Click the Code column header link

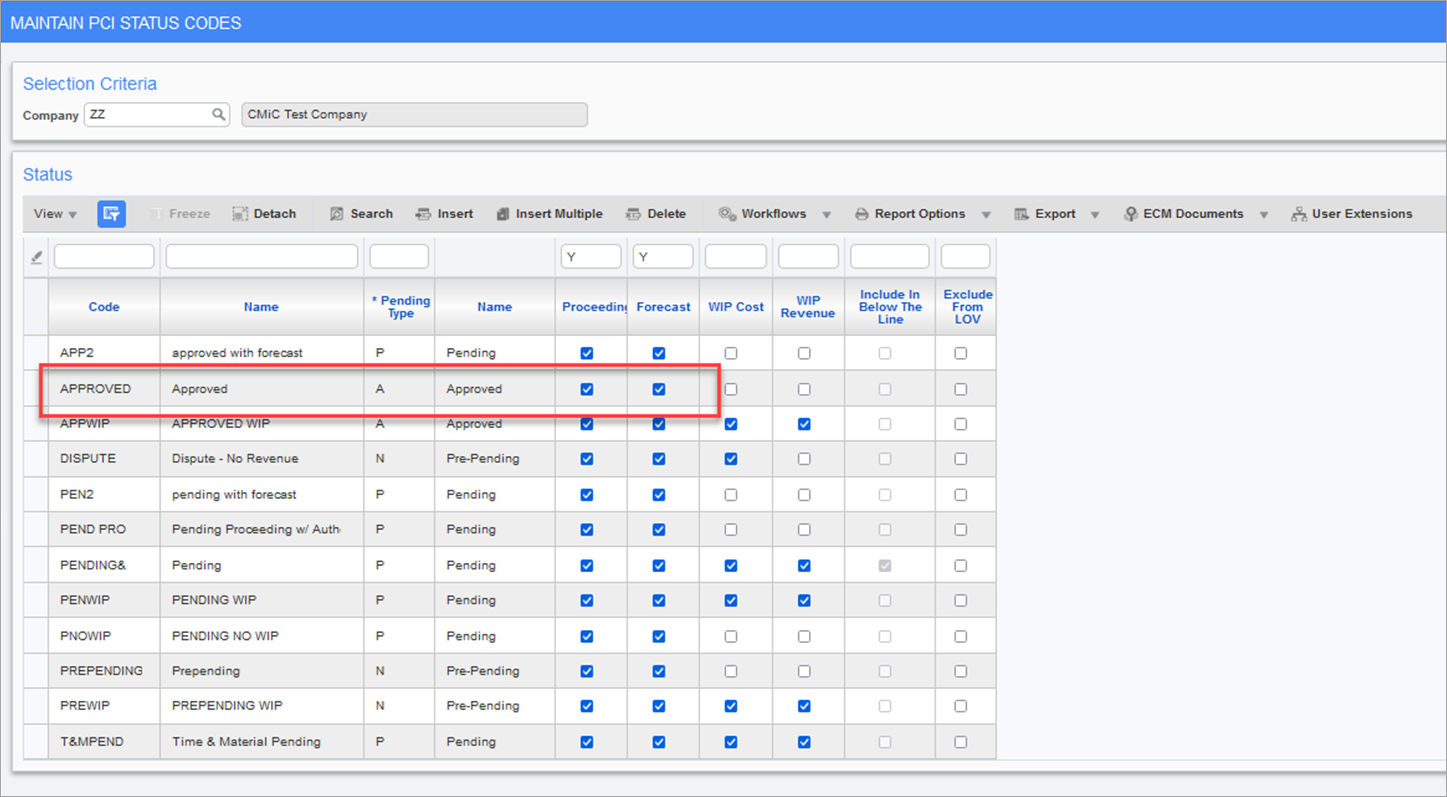pos(104,307)
